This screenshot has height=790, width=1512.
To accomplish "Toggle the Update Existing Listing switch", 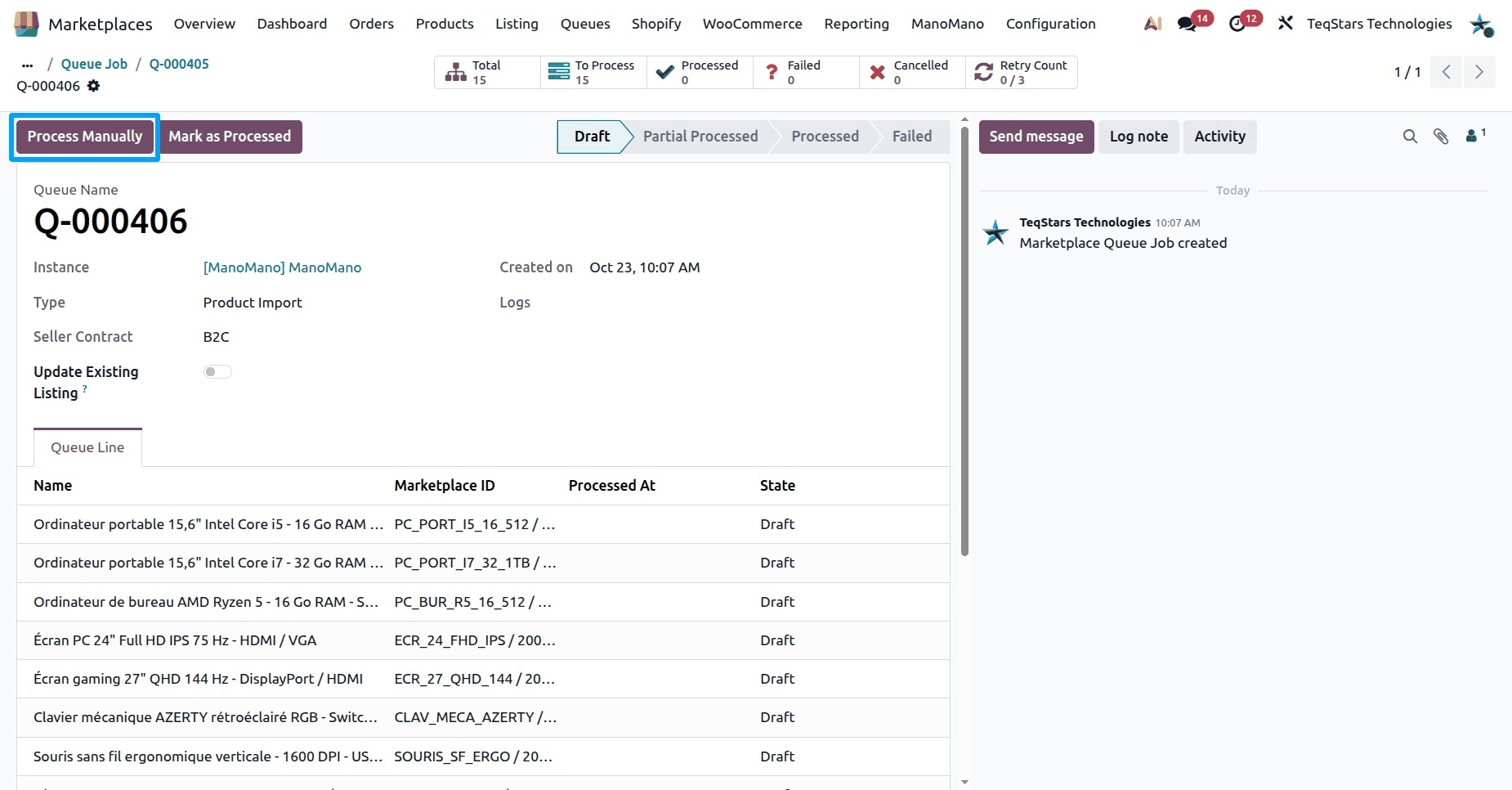I will point(217,372).
